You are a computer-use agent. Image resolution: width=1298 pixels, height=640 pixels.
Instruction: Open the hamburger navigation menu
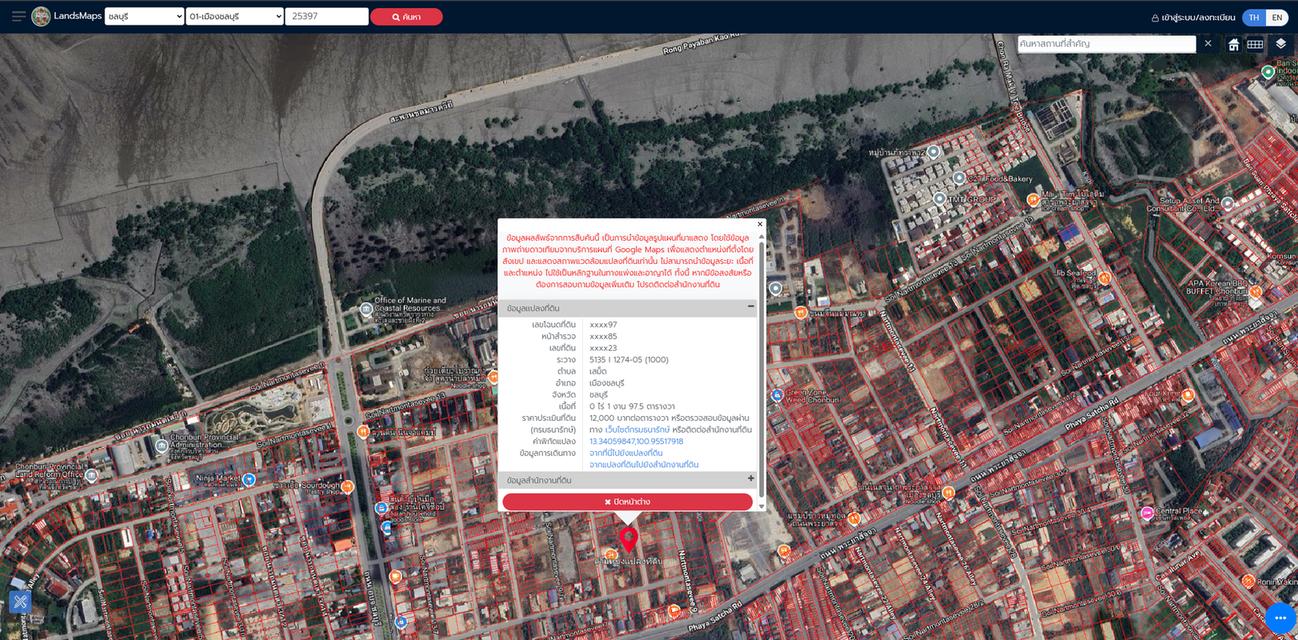[16, 16]
